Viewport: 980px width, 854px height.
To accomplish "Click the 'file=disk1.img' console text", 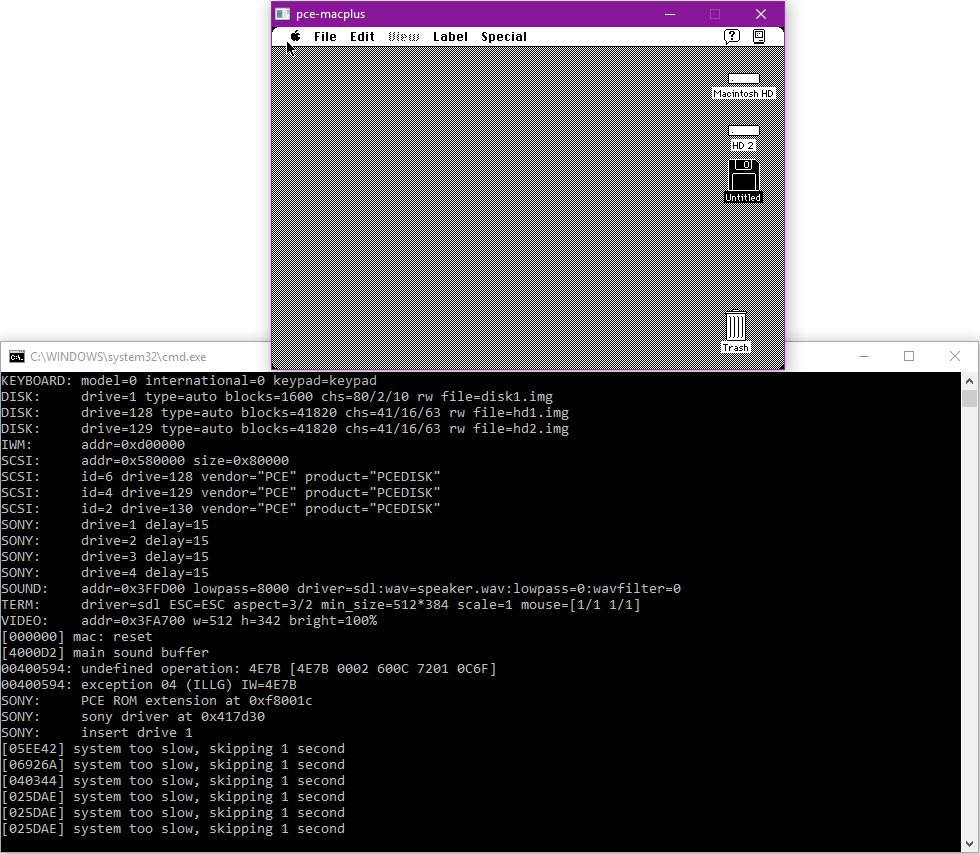I will pyautogui.click(x=497, y=397).
